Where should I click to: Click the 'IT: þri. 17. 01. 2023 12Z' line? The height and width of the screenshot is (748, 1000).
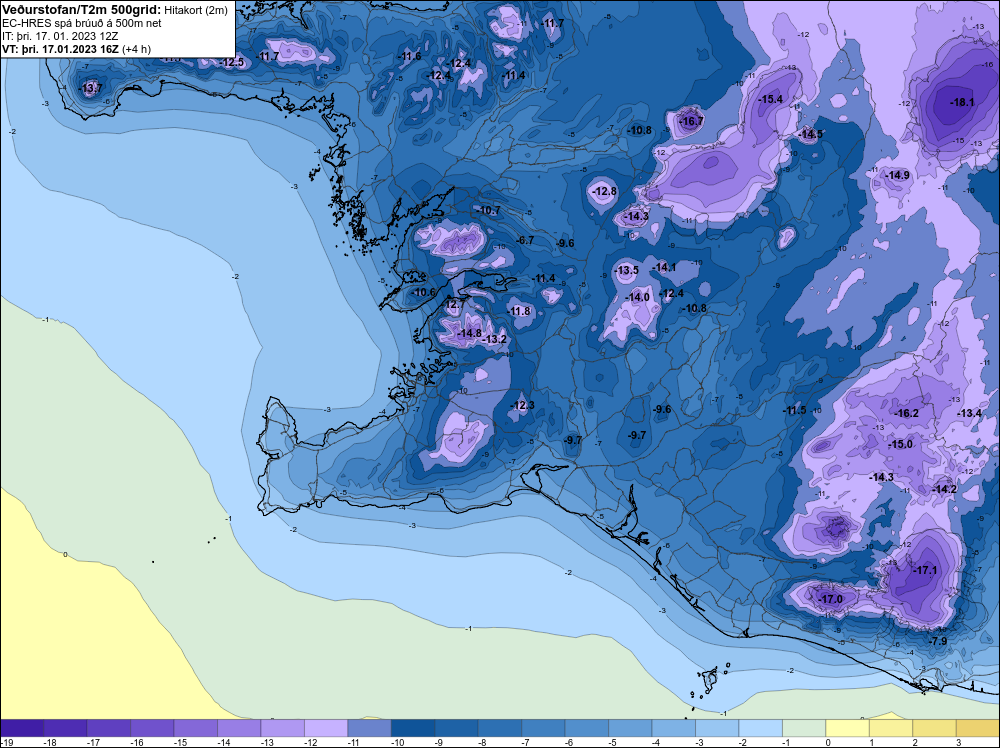(60, 36)
